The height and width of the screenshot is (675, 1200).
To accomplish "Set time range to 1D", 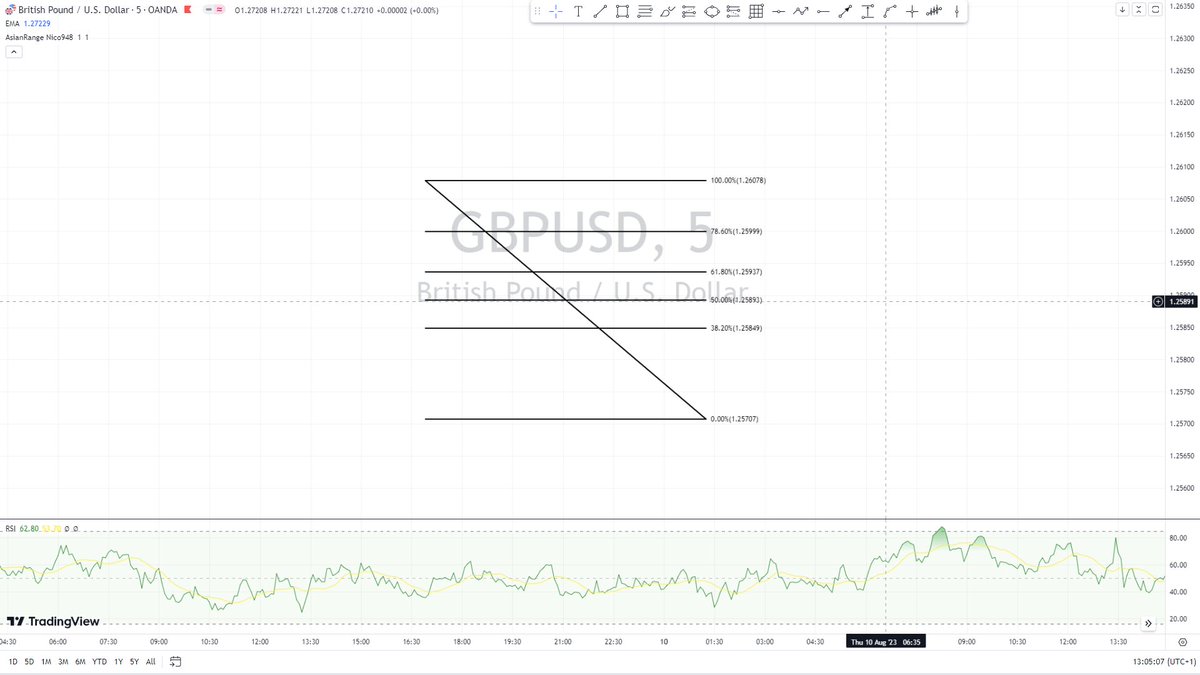I will (x=13, y=661).
